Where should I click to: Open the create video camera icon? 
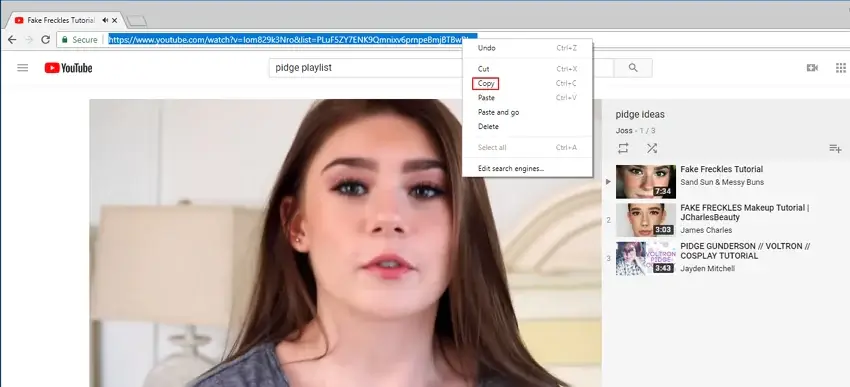tap(812, 68)
